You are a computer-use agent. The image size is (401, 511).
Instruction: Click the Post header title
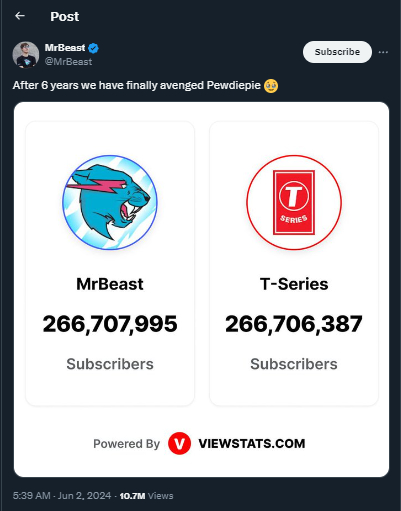[x=65, y=16]
